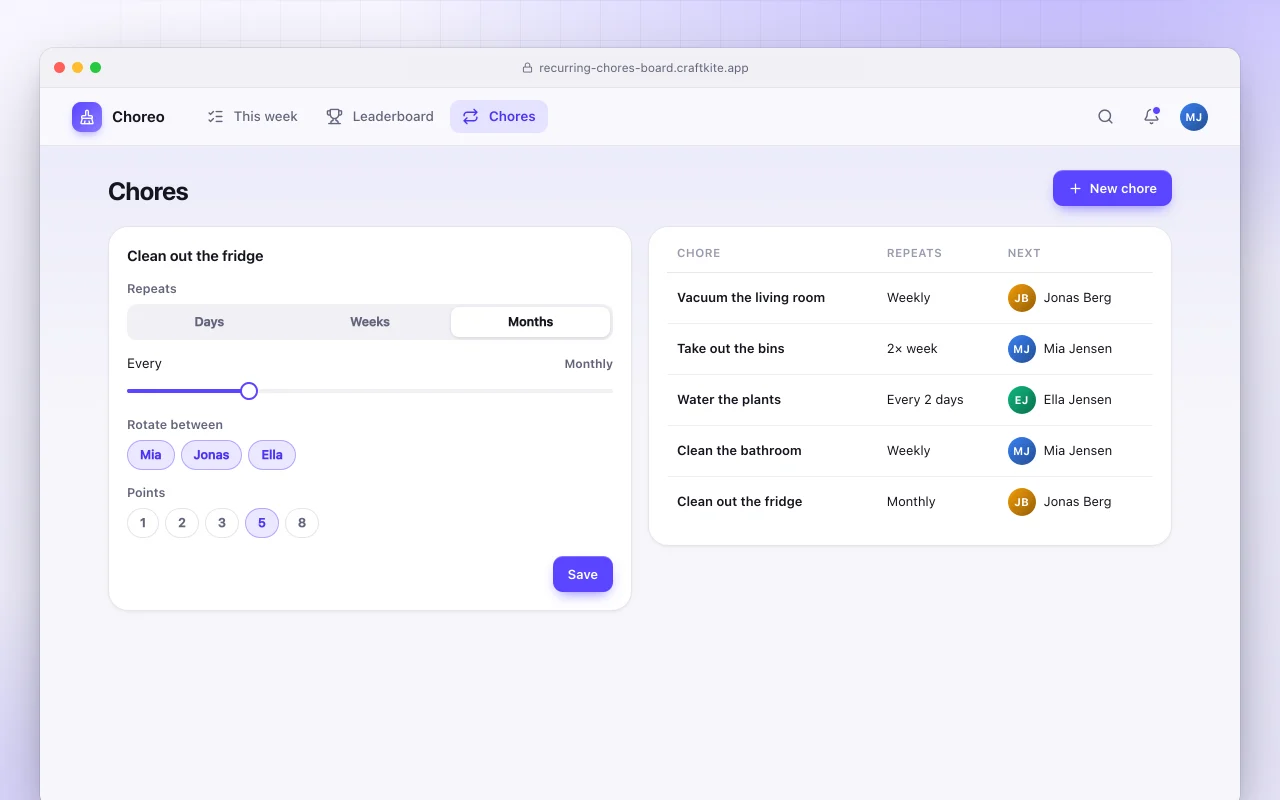
Task: Click Jonas Berg's avatar in Vacuum row
Action: pos(1022,298)
